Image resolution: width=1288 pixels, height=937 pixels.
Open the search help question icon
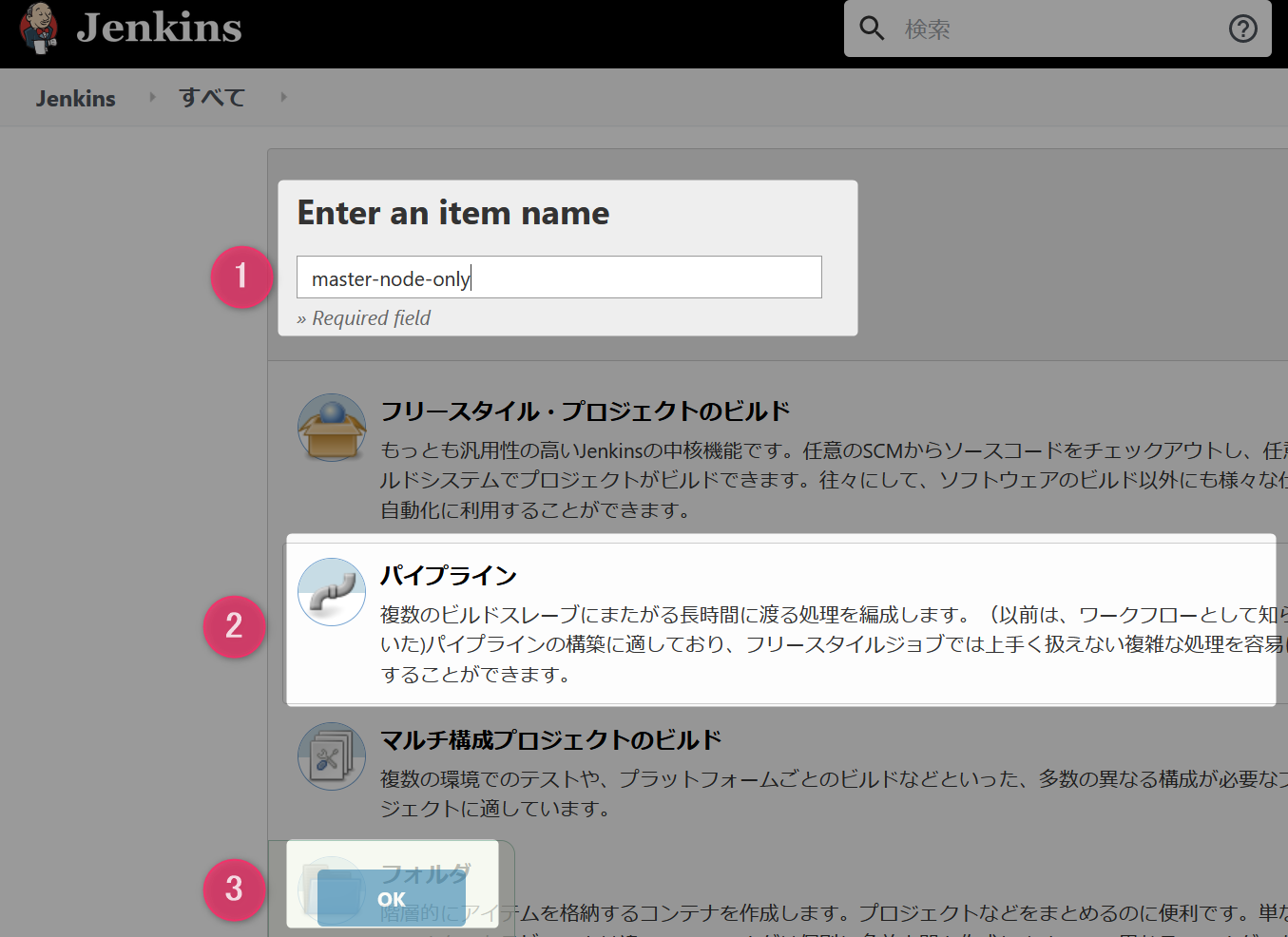pos(1242,29)
